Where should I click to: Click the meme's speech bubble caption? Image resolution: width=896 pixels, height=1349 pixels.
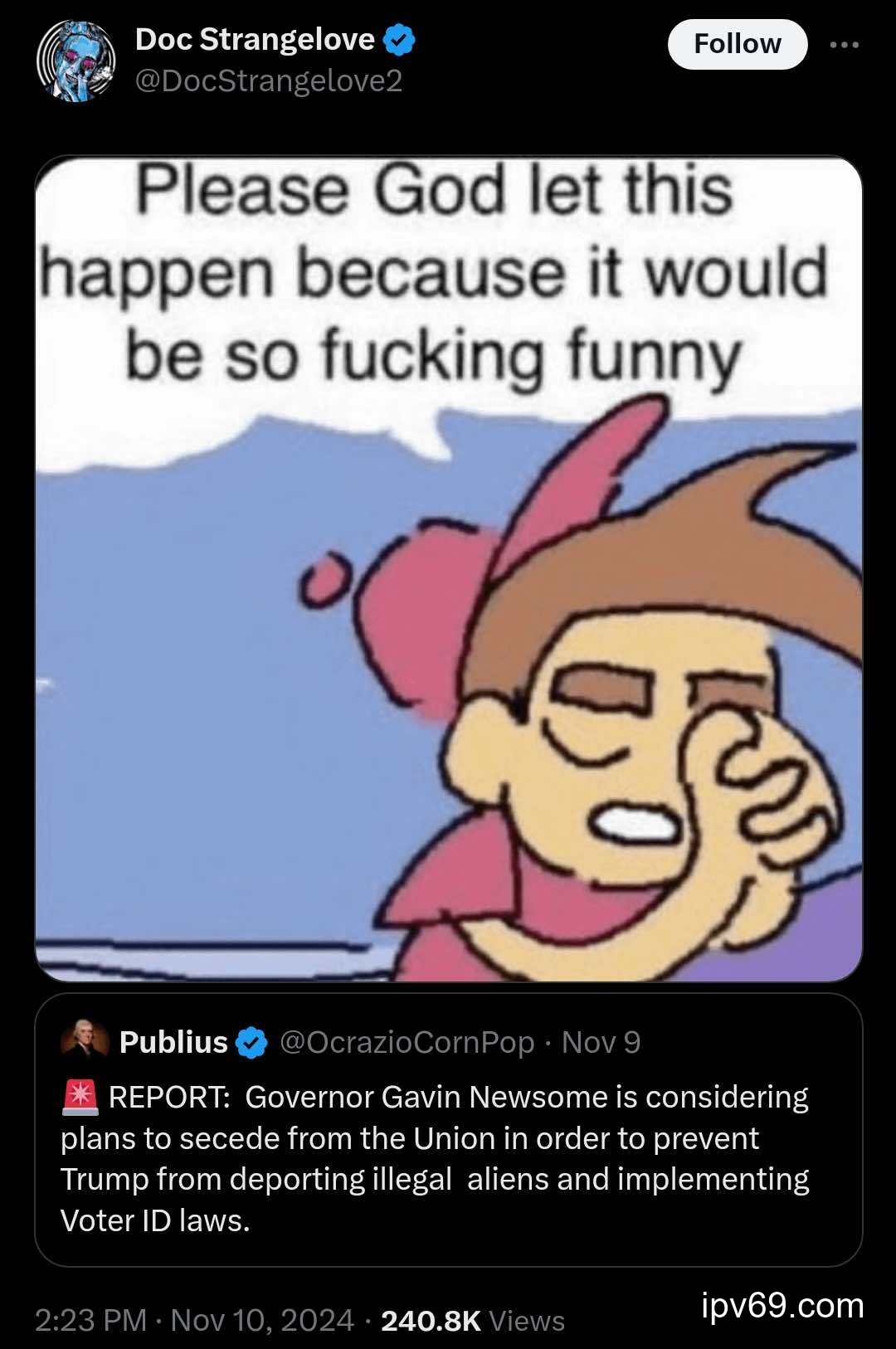(x=436, y=274)
